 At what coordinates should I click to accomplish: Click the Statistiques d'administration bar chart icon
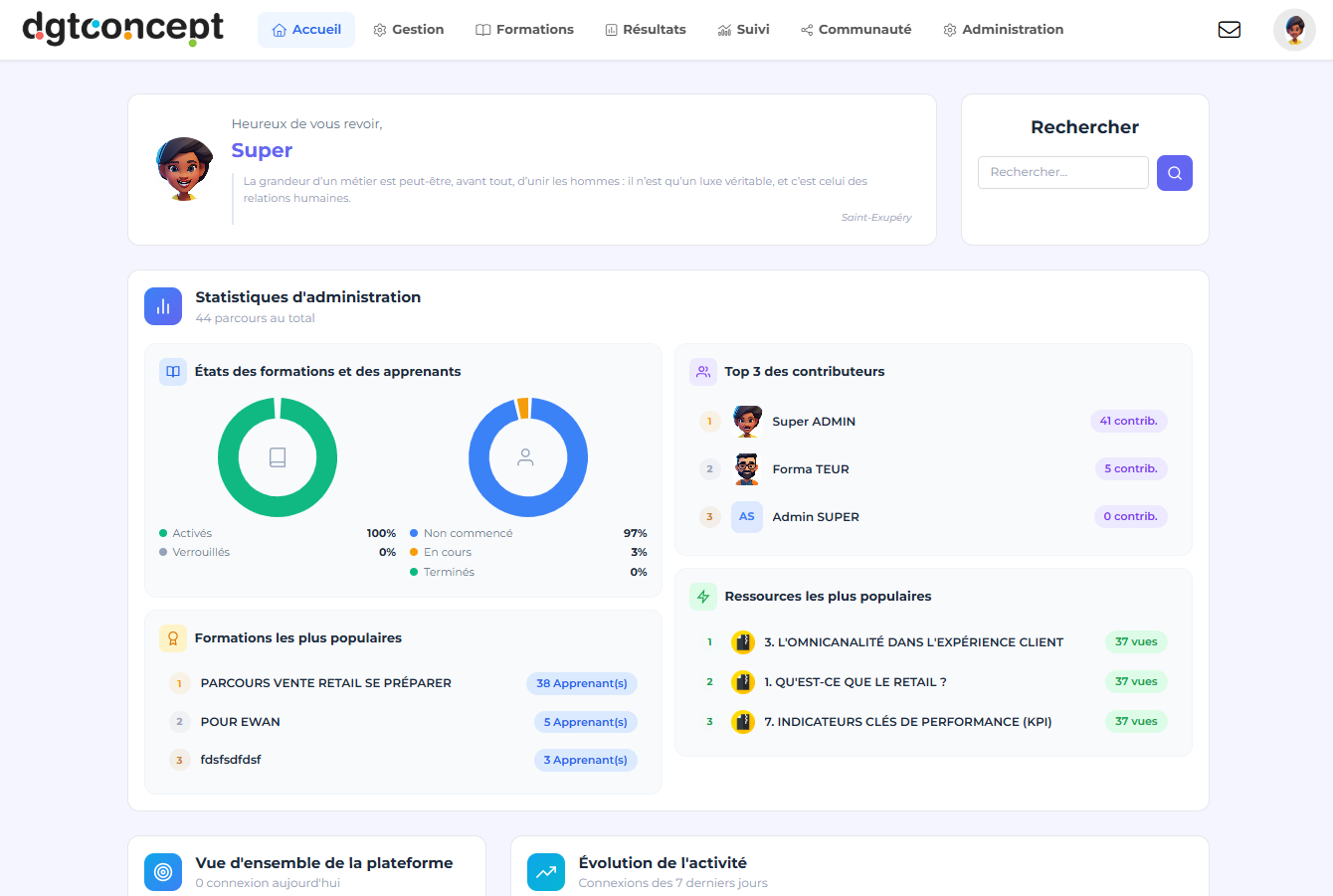[163, 306]
